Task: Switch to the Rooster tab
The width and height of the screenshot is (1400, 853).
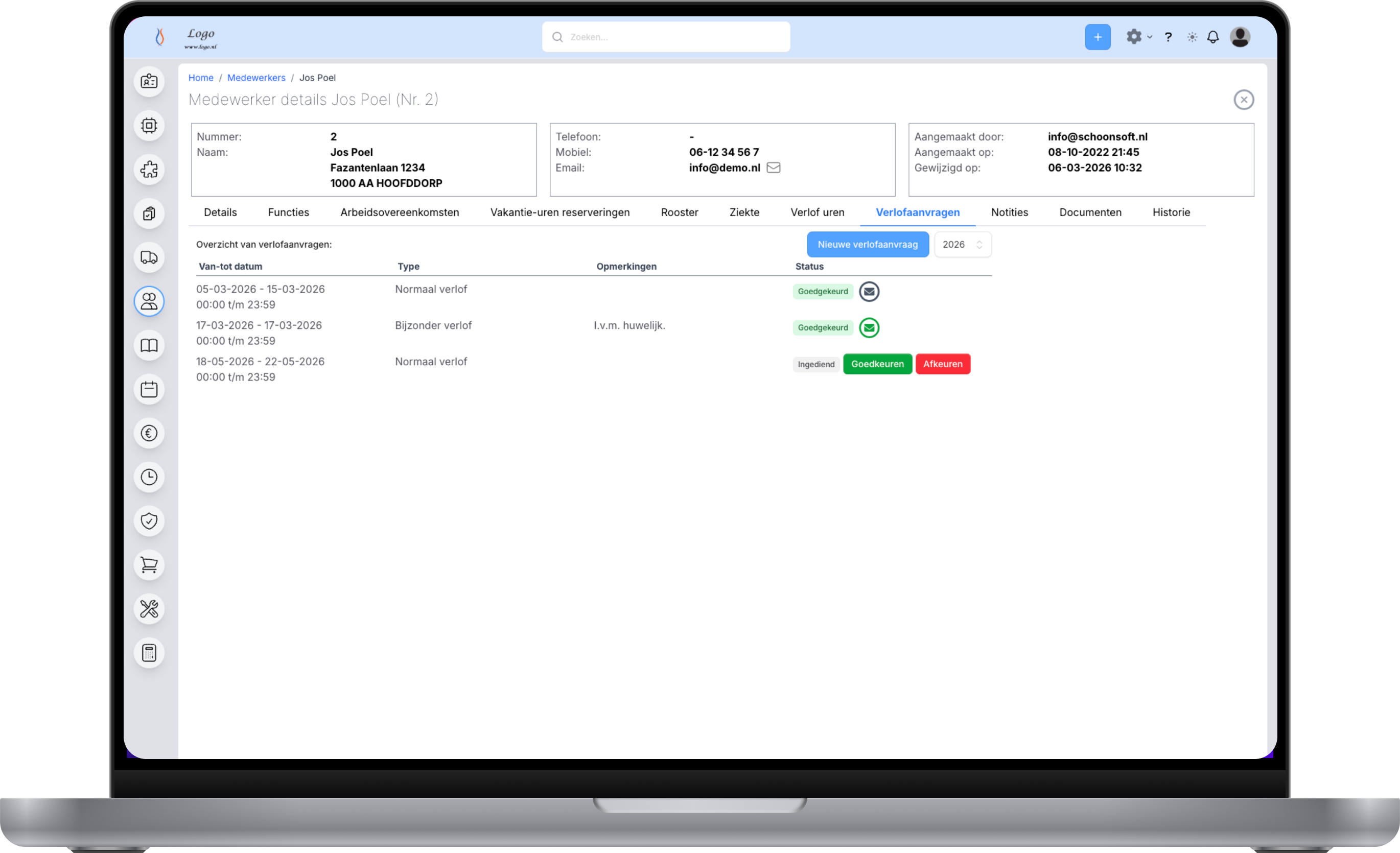Action: pos(680,212)
